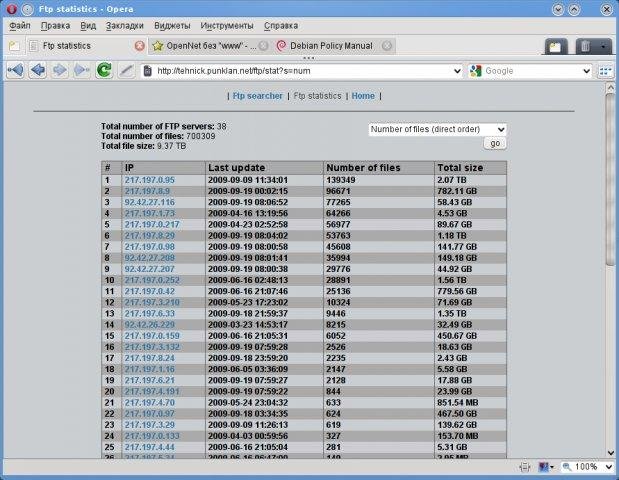Click the vertical scrollbar thumb
Viewport: 619px width, 480px height.
point(610,180)
